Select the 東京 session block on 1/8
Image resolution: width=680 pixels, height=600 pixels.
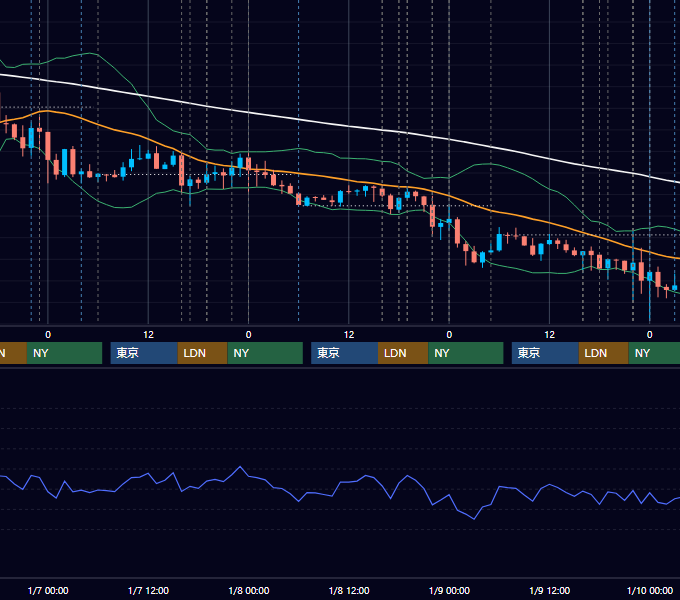coord(344,353)
